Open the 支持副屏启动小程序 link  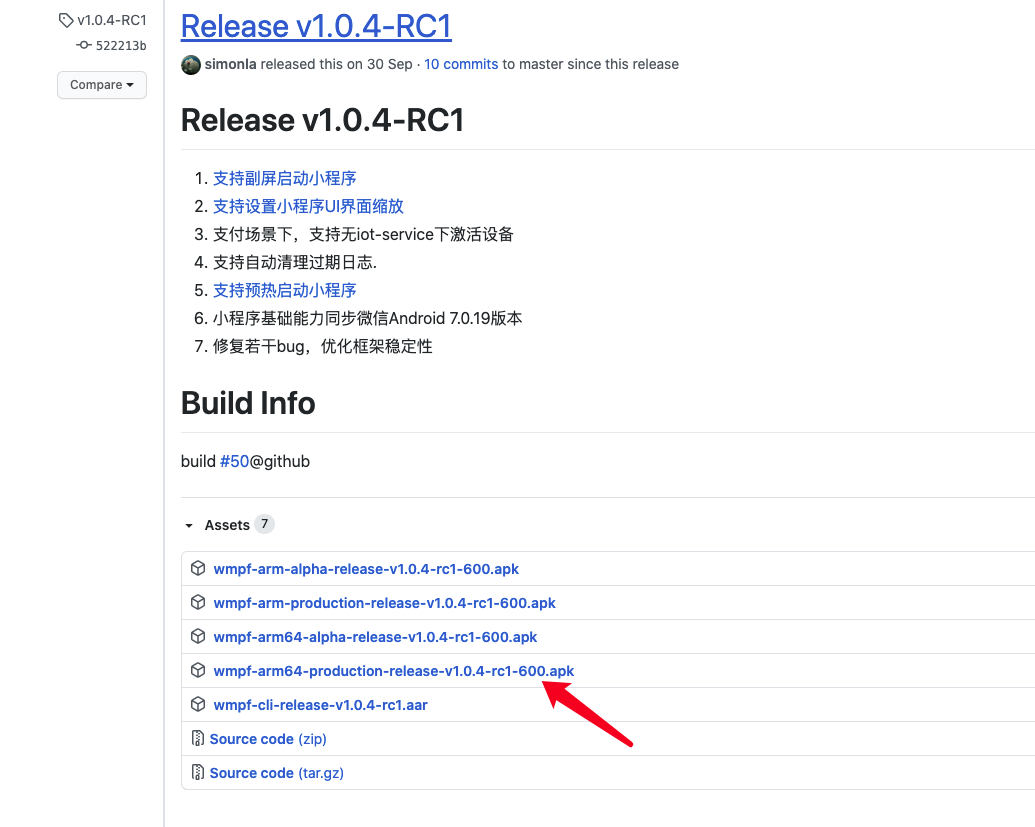coord(285,177)
